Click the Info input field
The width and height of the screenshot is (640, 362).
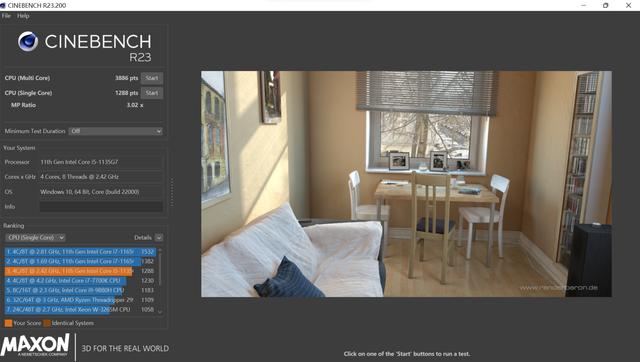coord(101,207)
